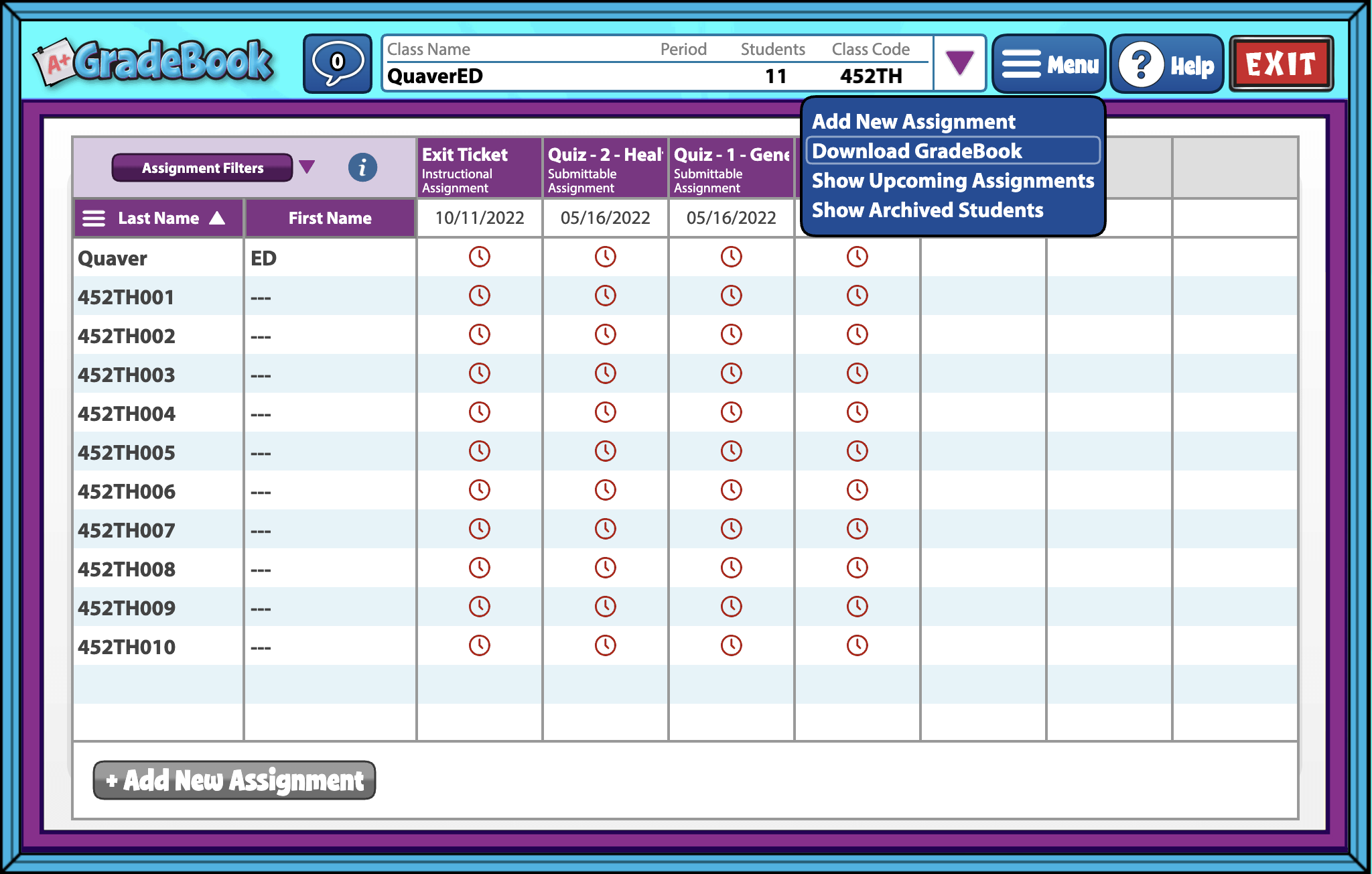Viewport: 1372px width, 874px height.
Task: Choose Download GradeBook menu item
Action: coord(952,151)
